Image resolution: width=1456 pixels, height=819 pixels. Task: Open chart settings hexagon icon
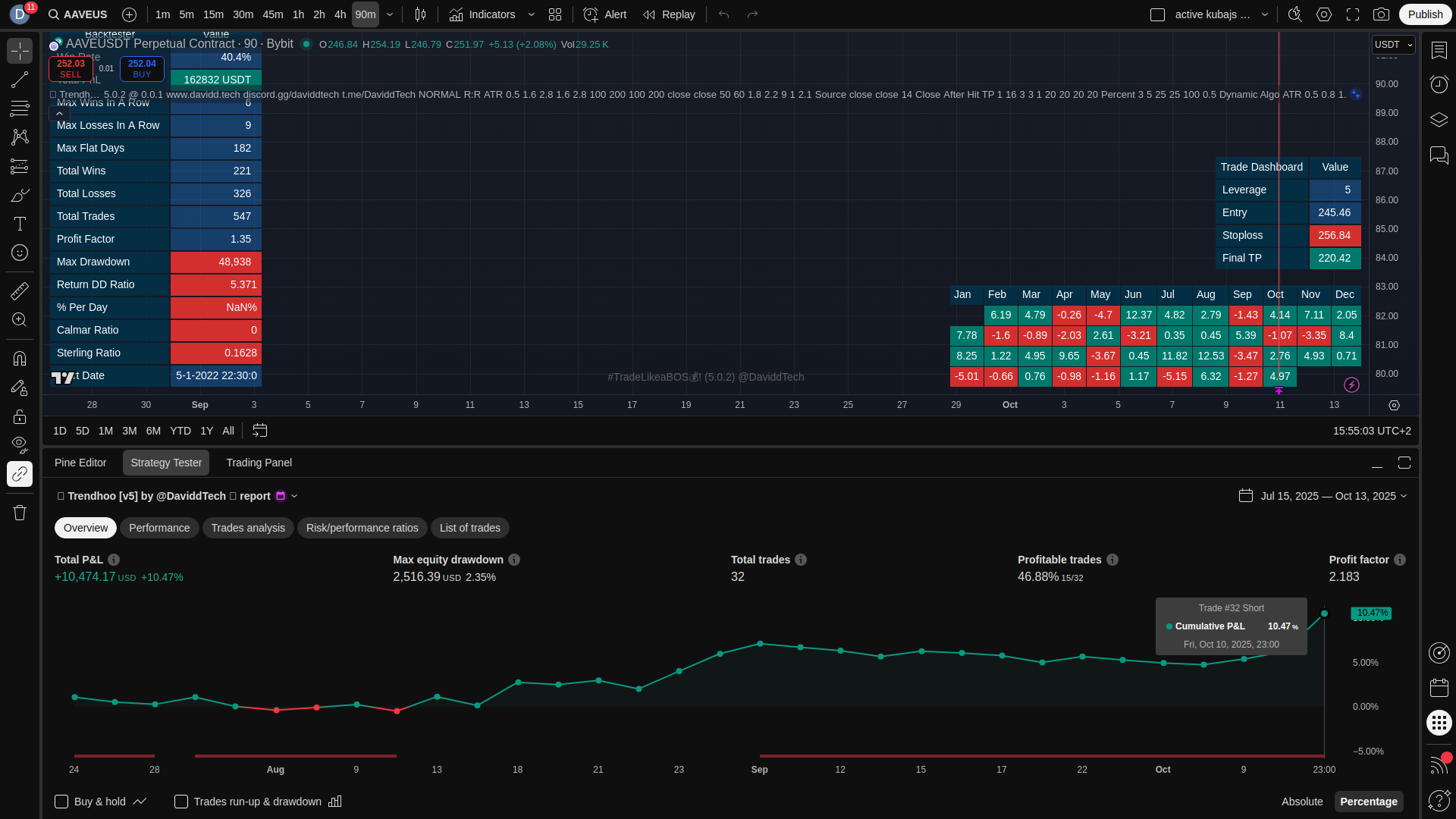1324,14
